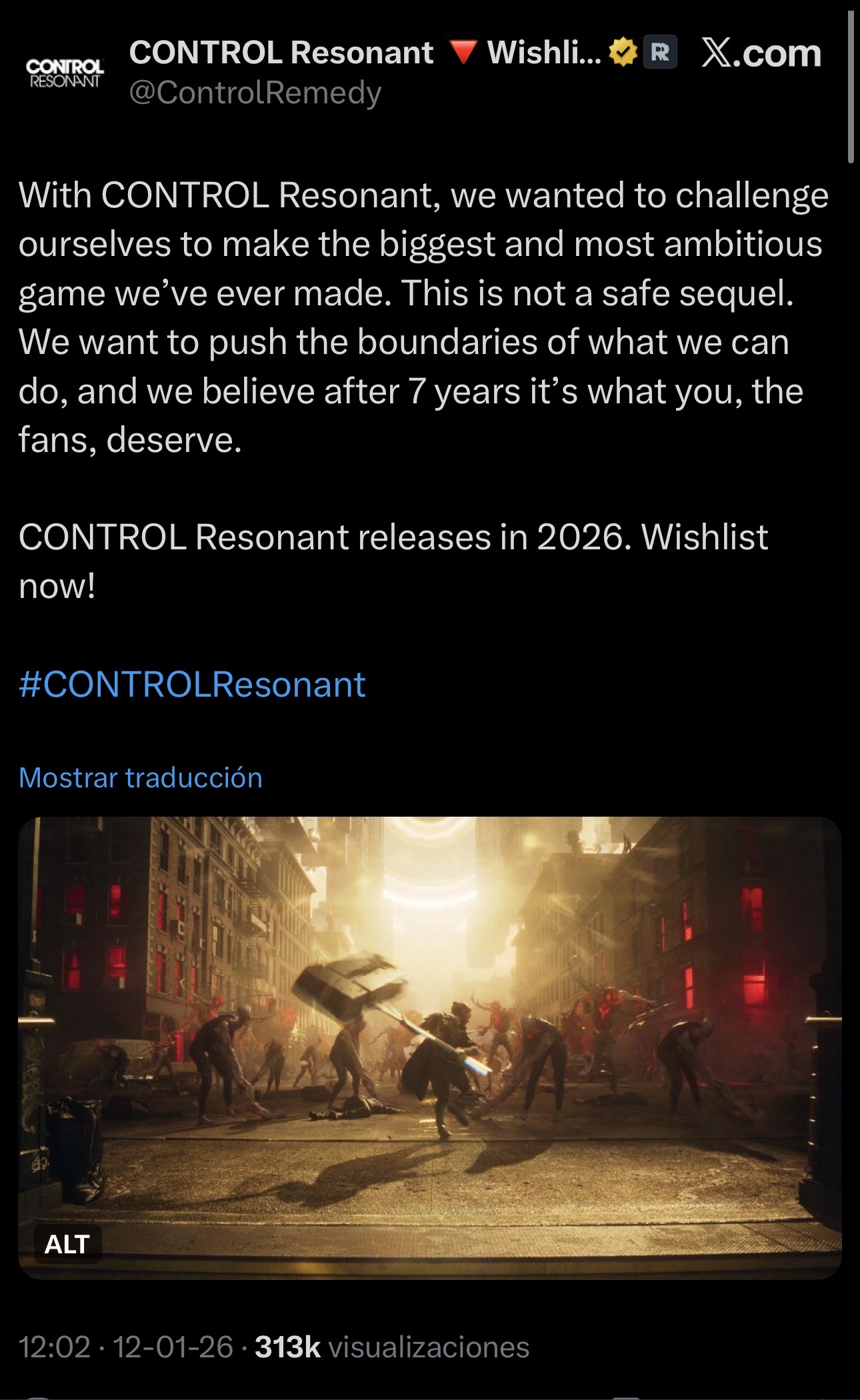This screenshot has height=1400, width=860.
Task: Tap the word visualizaciones beside count
Action: click(429, 1347)
